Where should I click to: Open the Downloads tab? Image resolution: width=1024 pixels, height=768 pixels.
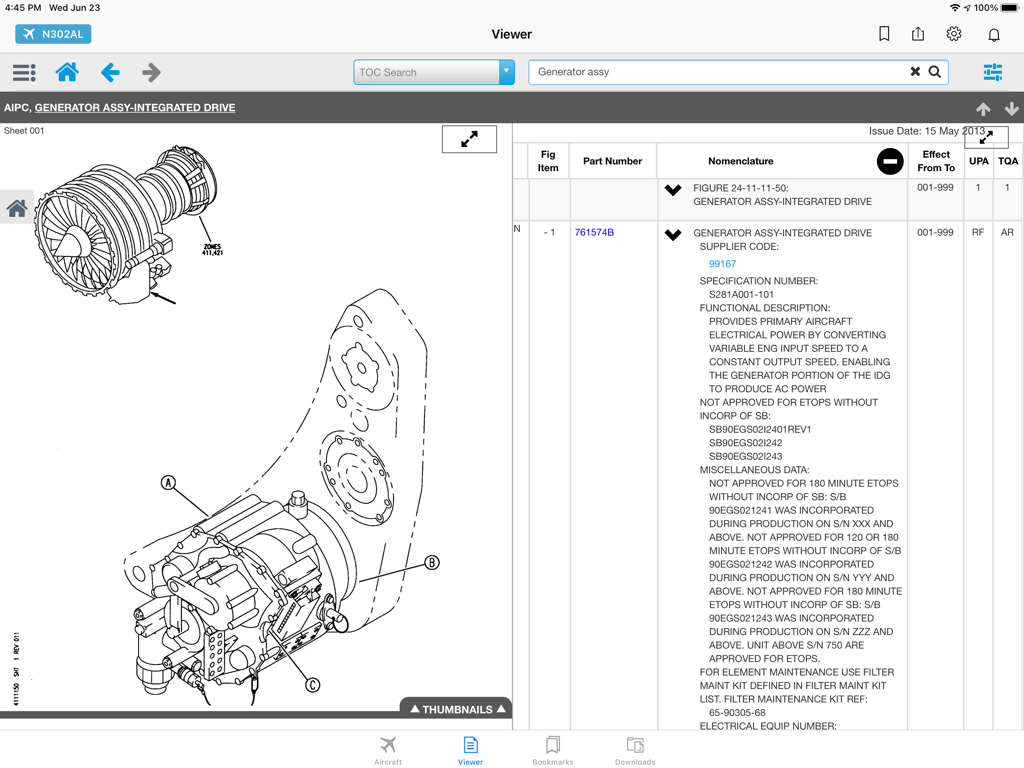coord(635,750)
